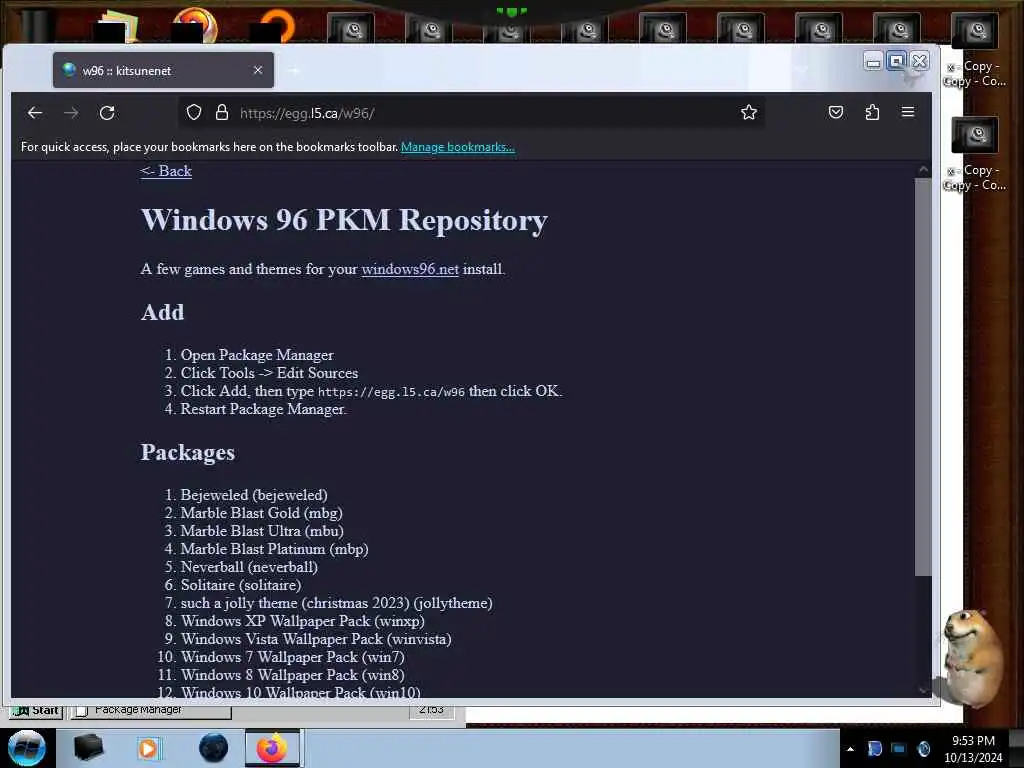
Task: Select the w96 :: kitsunenet tab
Action: coord(163,70)
